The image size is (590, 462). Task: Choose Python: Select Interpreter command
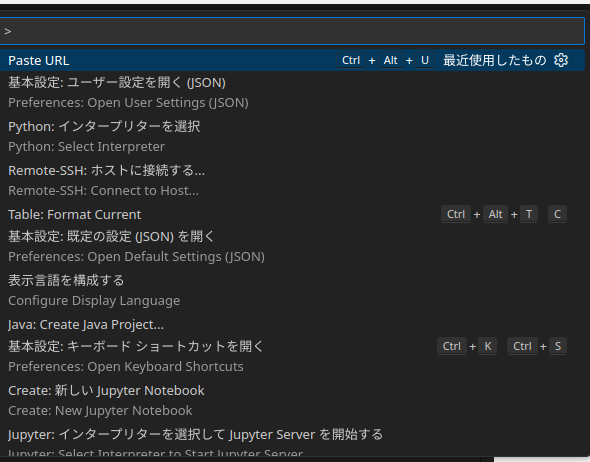click(292, 137)
